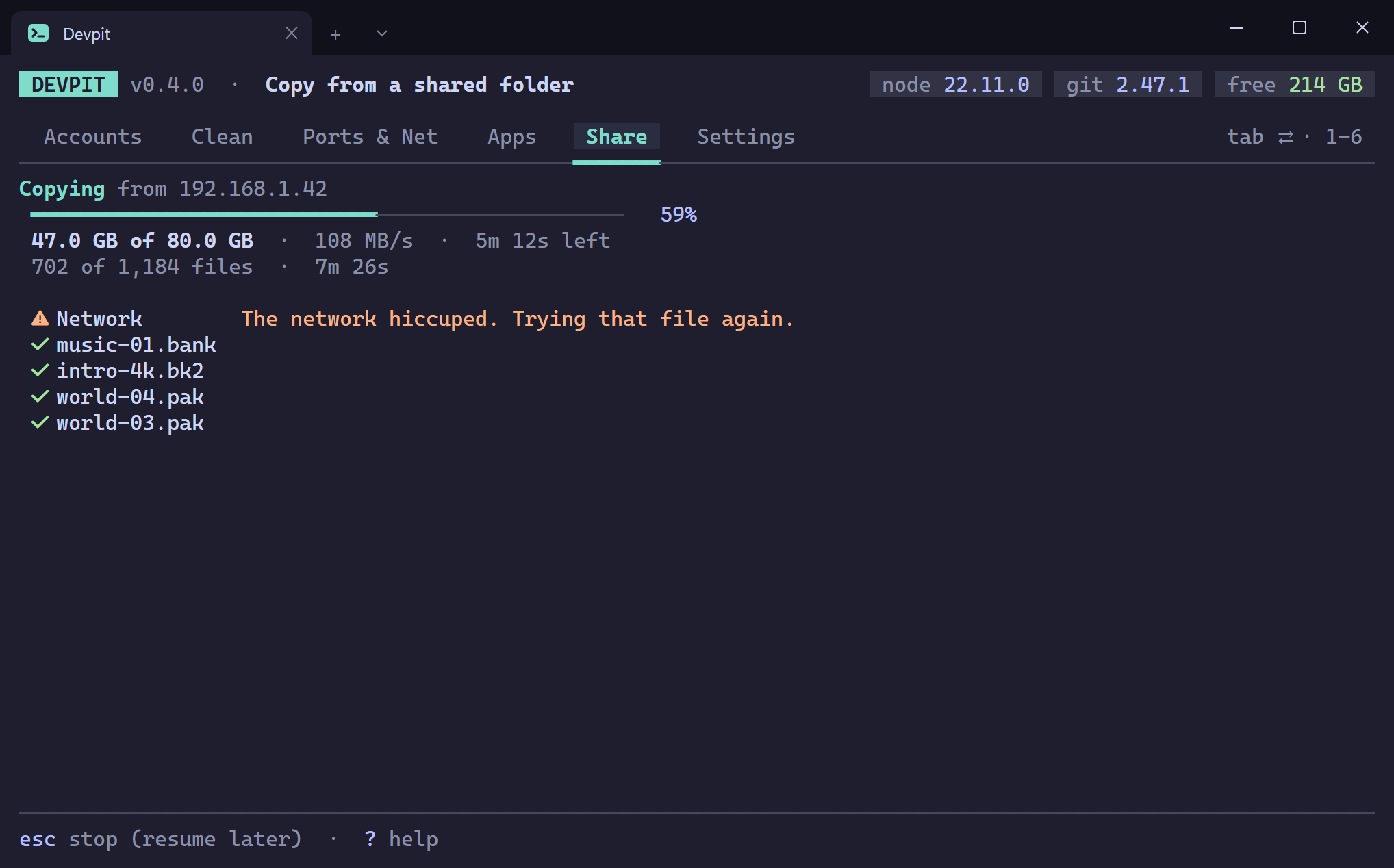This screenshot has height=868, width=1394.
Task: Click the Network warning label
Action: click(x=99, y=318)
